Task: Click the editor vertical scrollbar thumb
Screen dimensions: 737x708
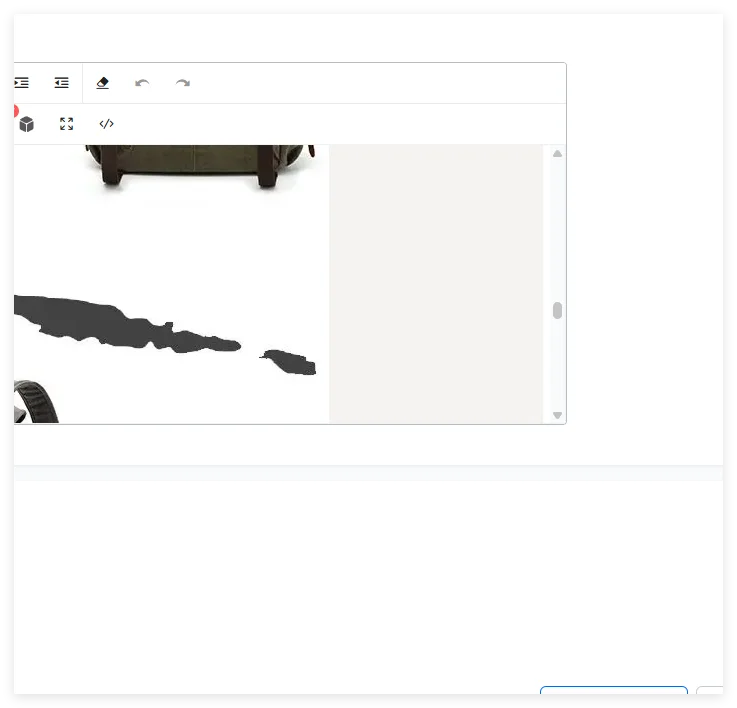Action: point(557,311)
